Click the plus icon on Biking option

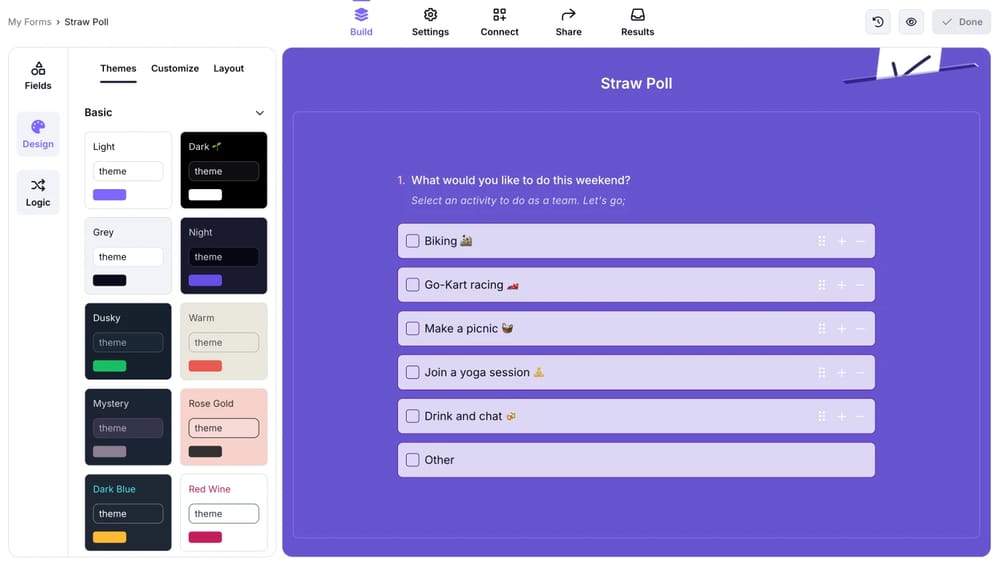[x=841, y=241]
